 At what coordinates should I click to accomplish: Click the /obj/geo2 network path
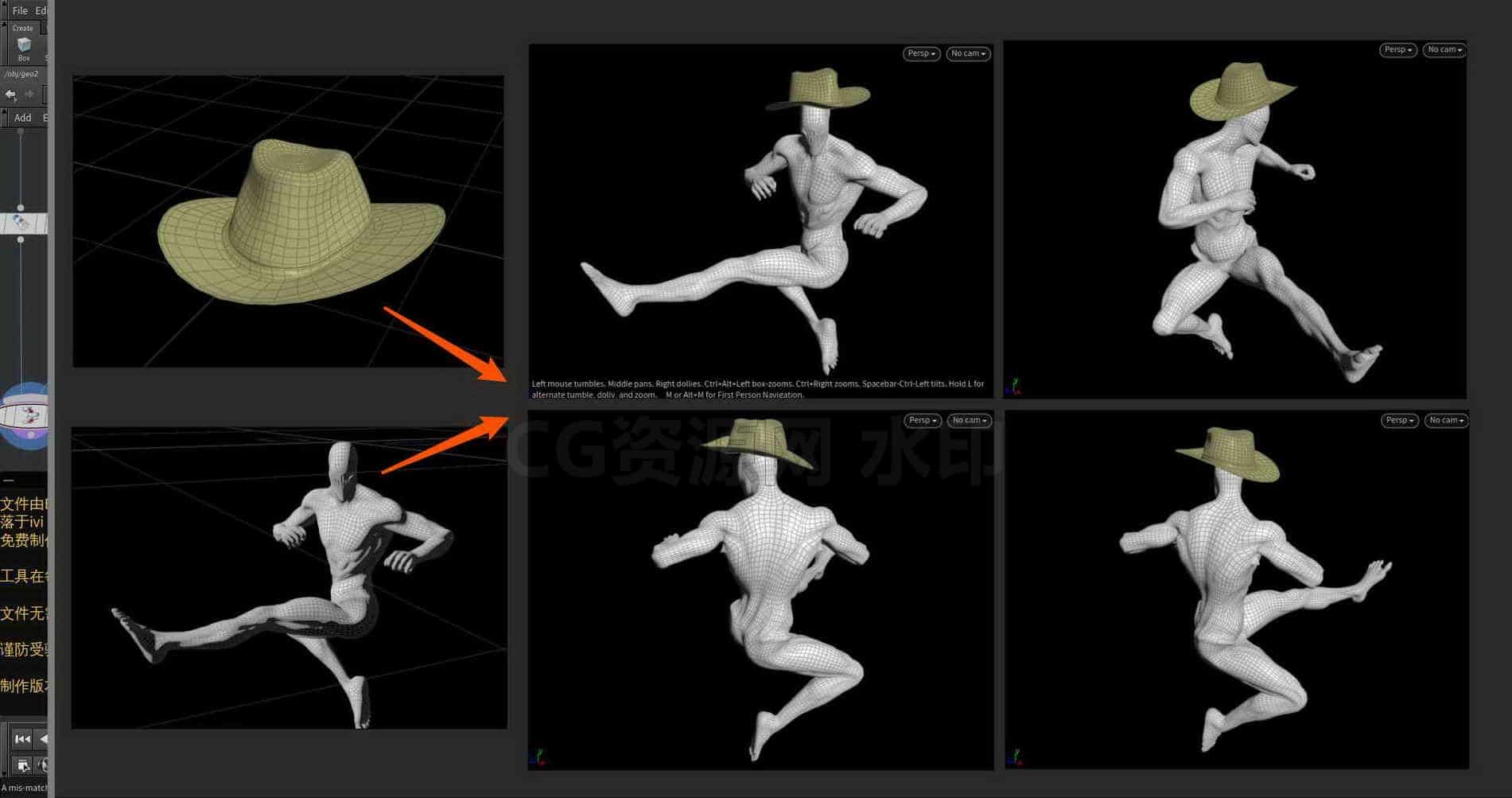pyautogui.click(x=21, y=74)
